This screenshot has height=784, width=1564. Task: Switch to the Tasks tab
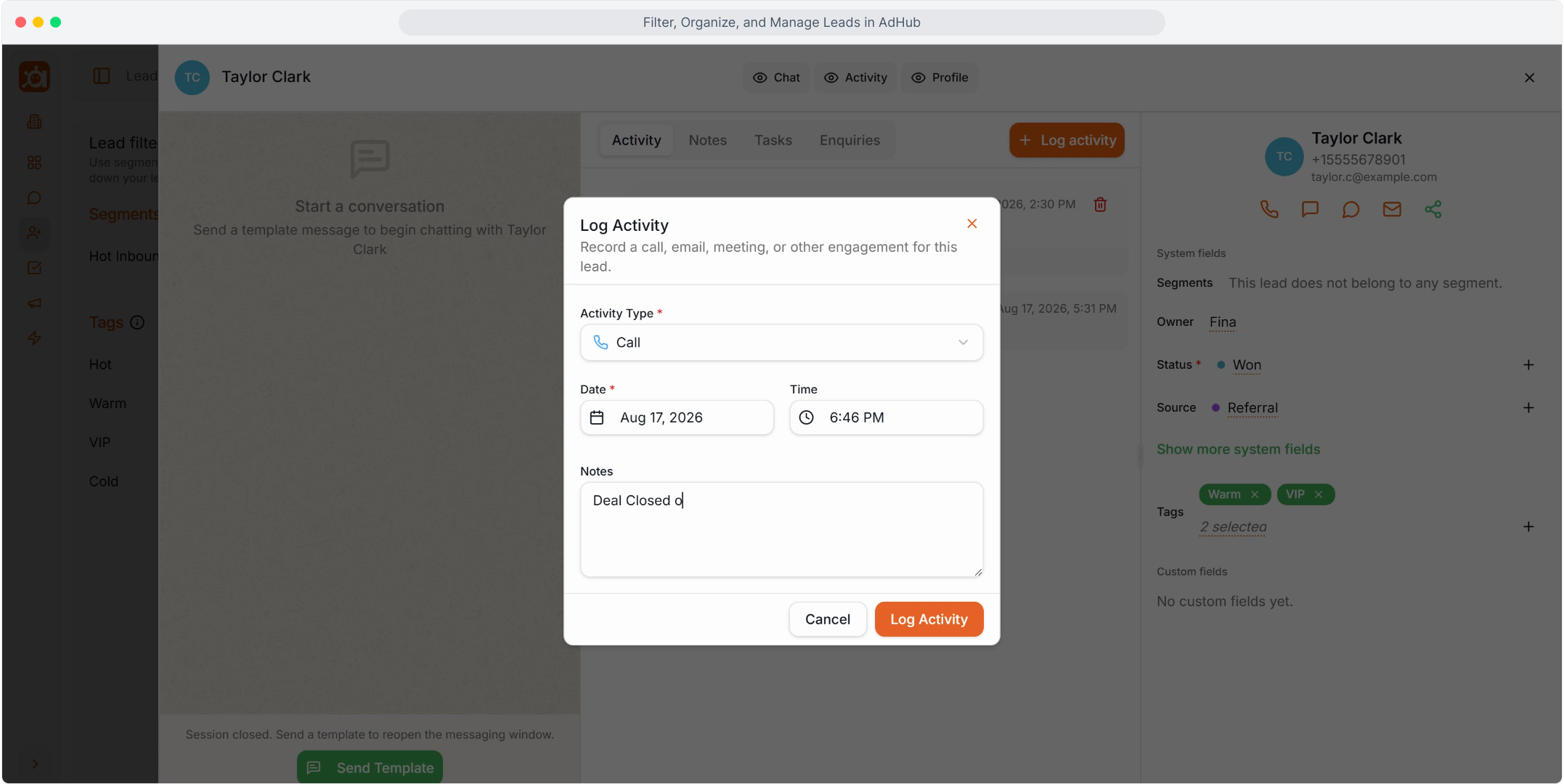tap(773, 140)
